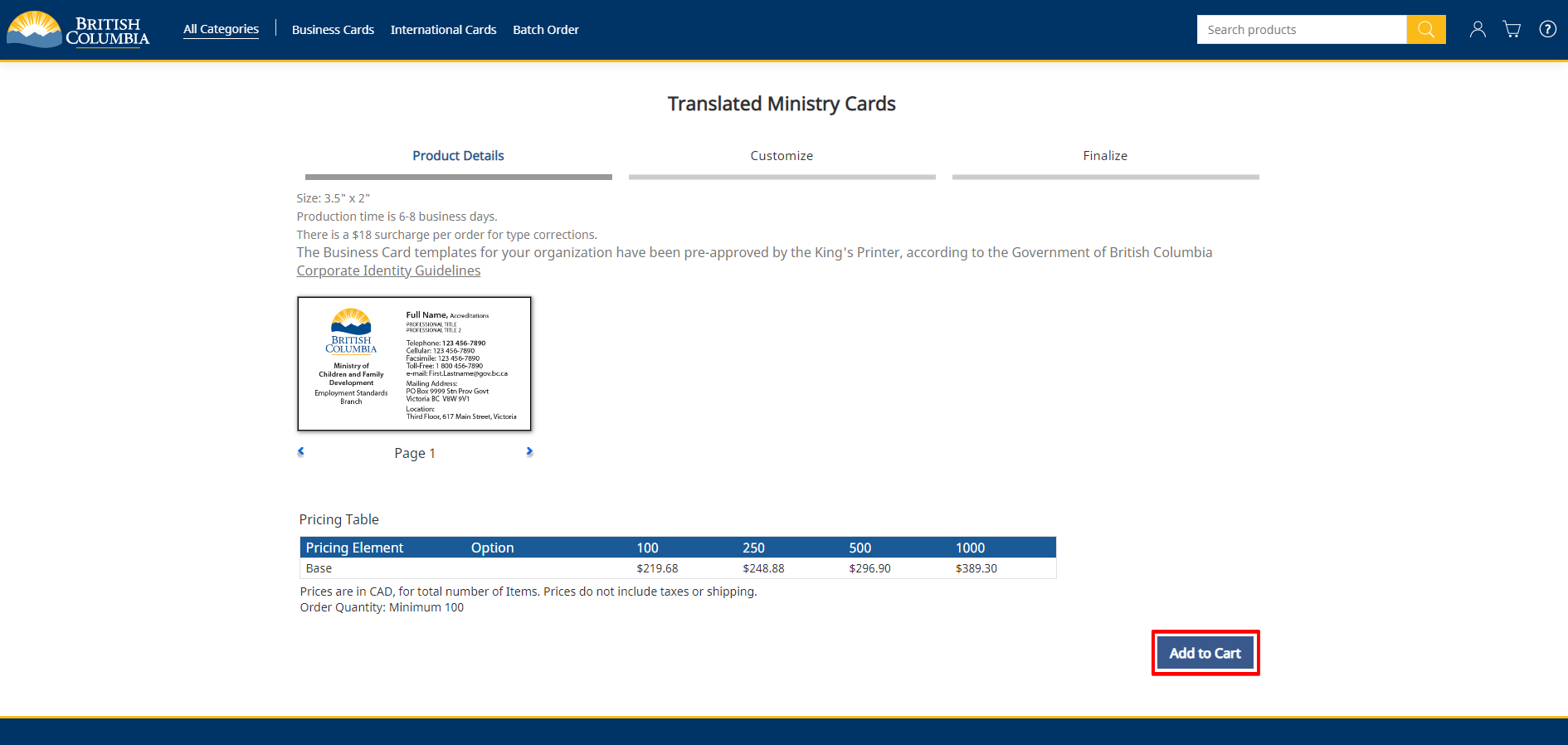Go to previous page arrow under preview
Screen dimensions: 1568x745
pos(301,451)
